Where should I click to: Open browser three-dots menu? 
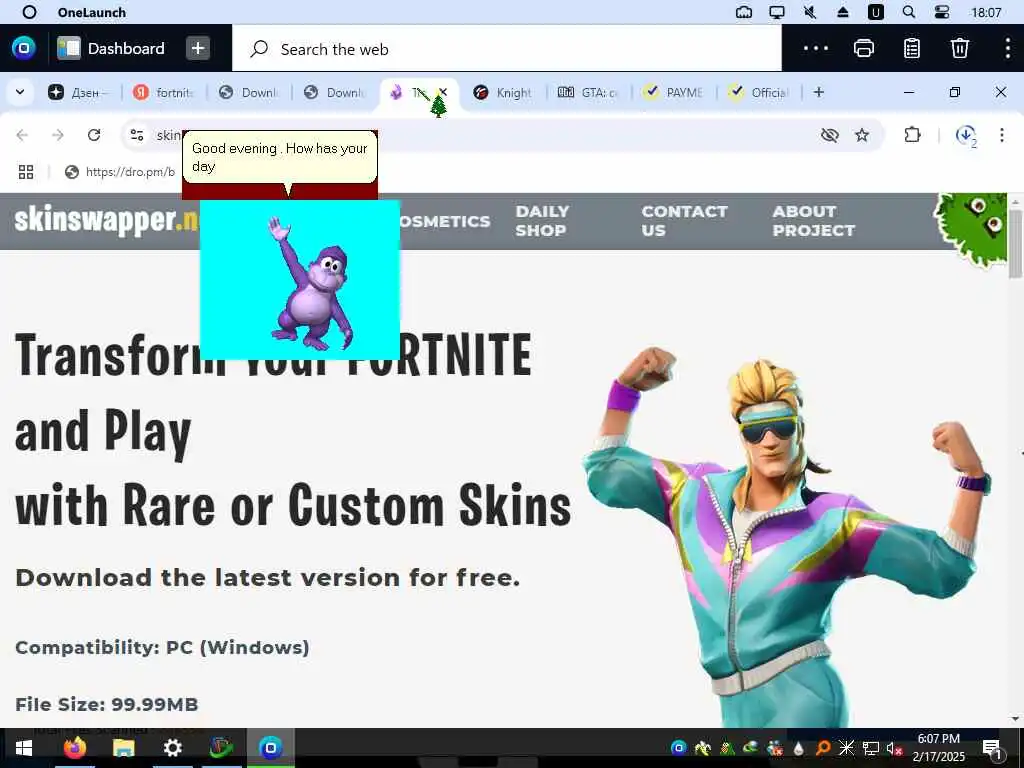point(1002,135)
